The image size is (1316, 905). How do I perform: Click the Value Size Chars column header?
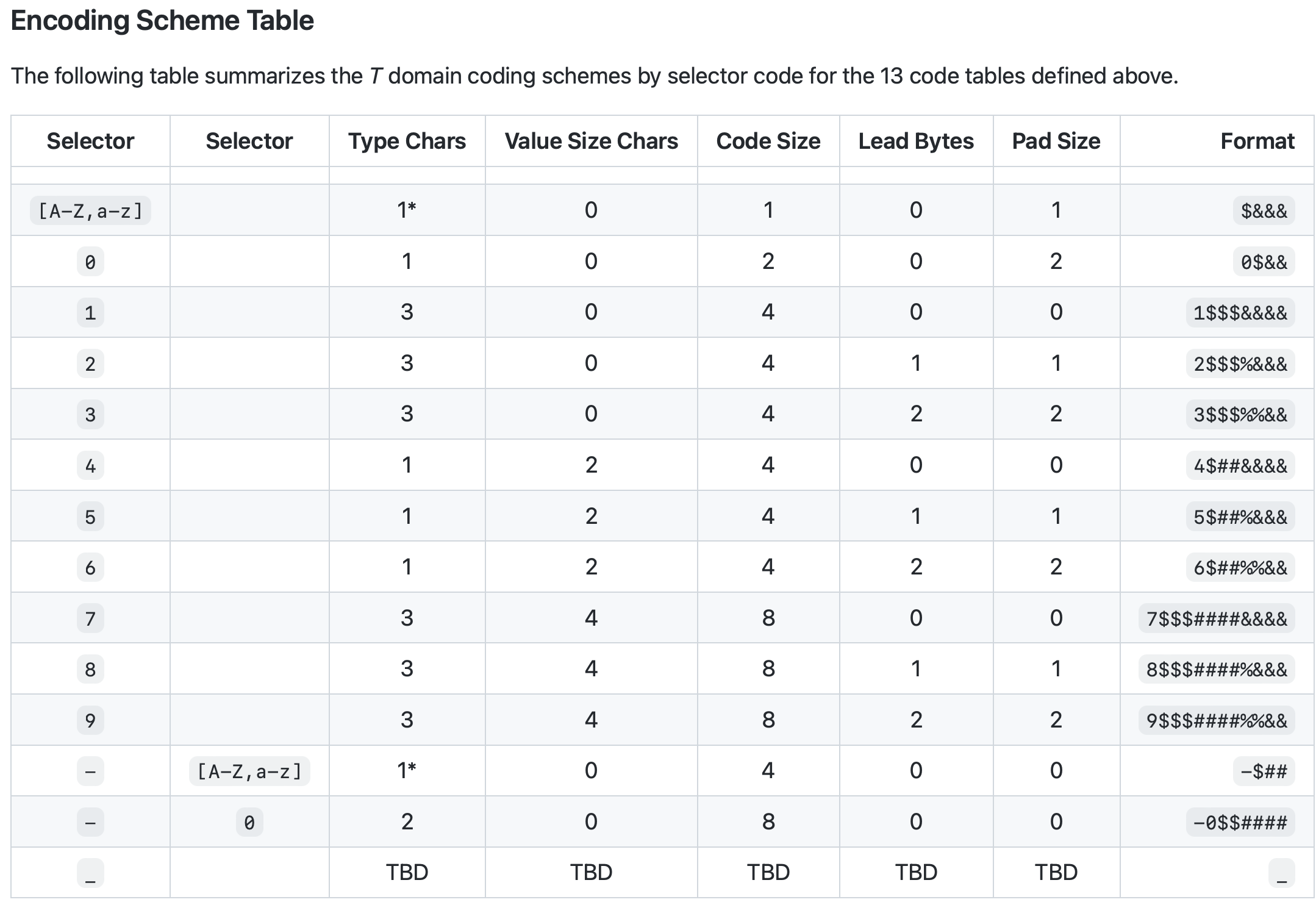click(x=591, y=141)
